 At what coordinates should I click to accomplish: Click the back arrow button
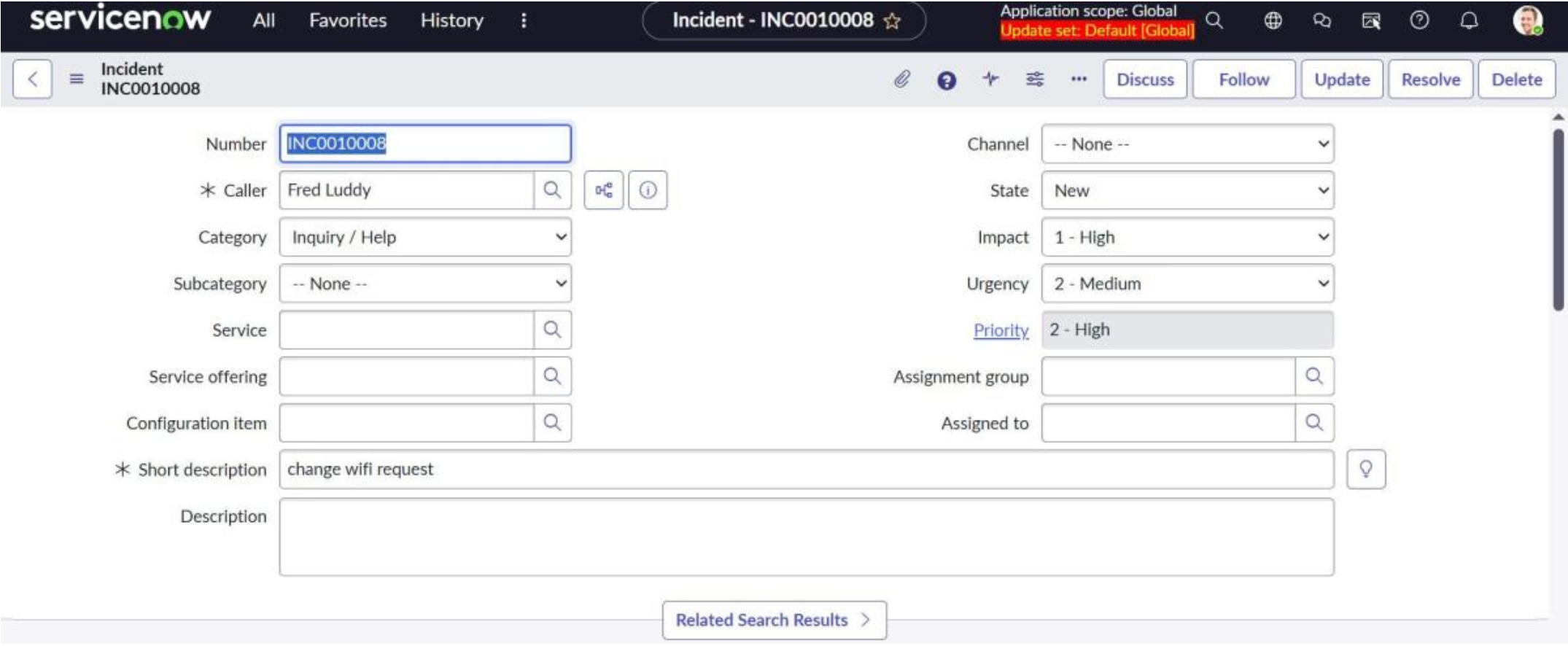click(x=32, y=79)
